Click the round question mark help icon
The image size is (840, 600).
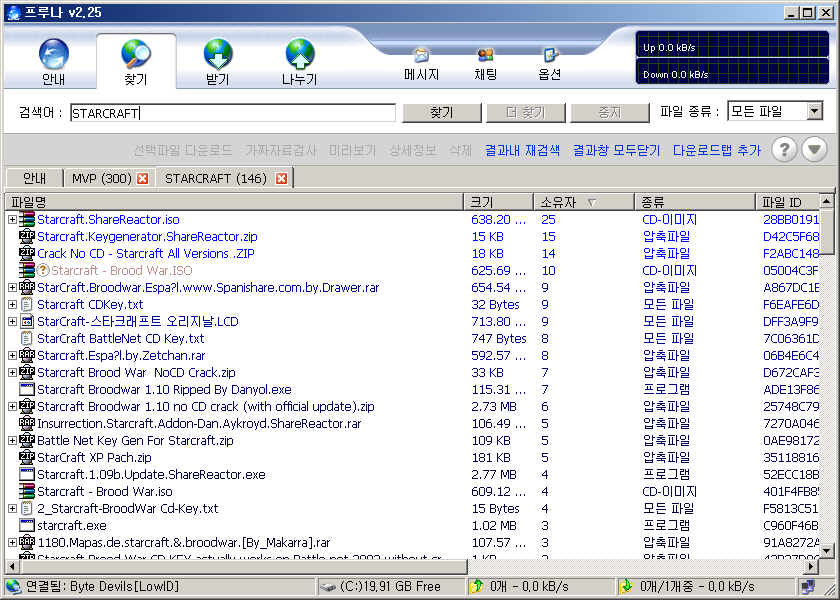tap(785, 150)
